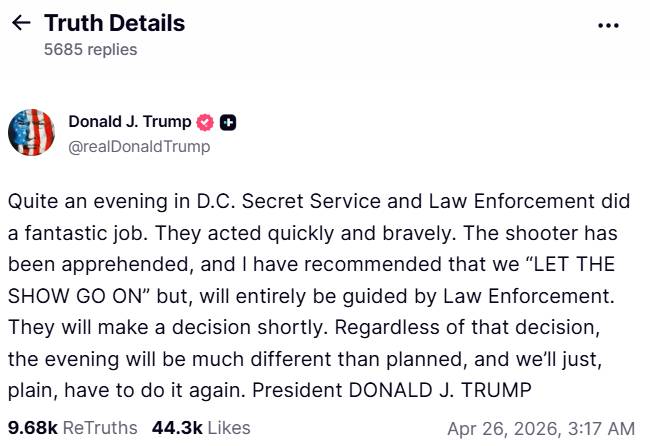This screenshot has height=446, width=650.
Task: Click the 9.68k retruth count number
Action: click(33, 428)
